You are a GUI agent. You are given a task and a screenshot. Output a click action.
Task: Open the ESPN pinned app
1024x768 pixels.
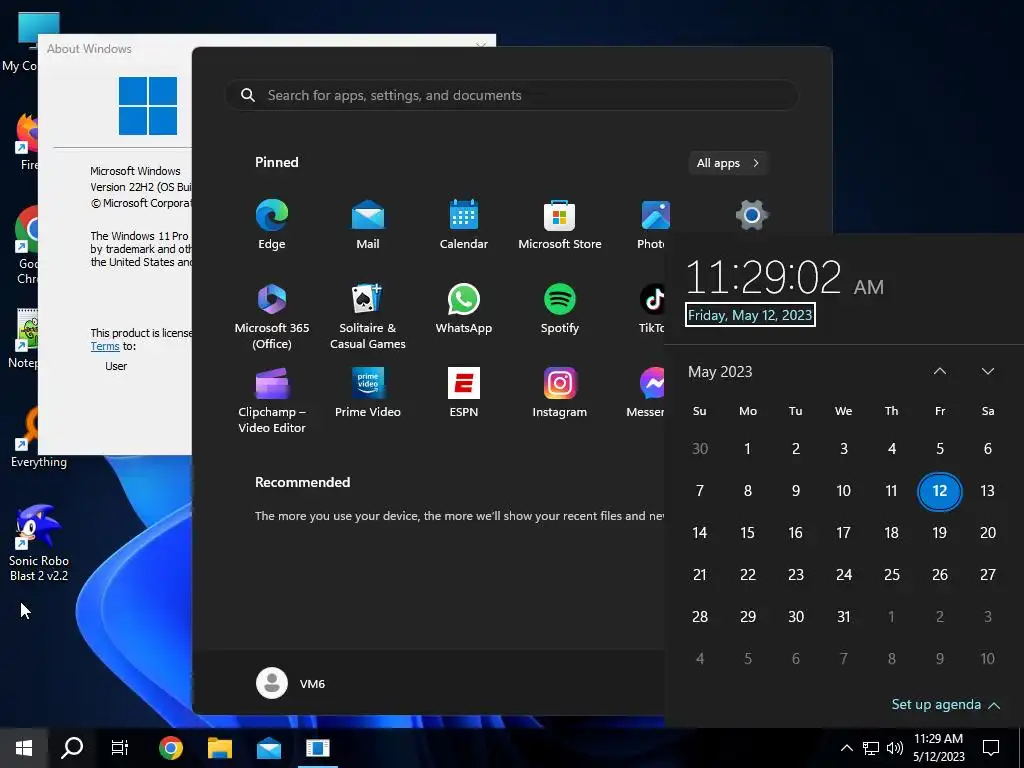coord(464,393)
